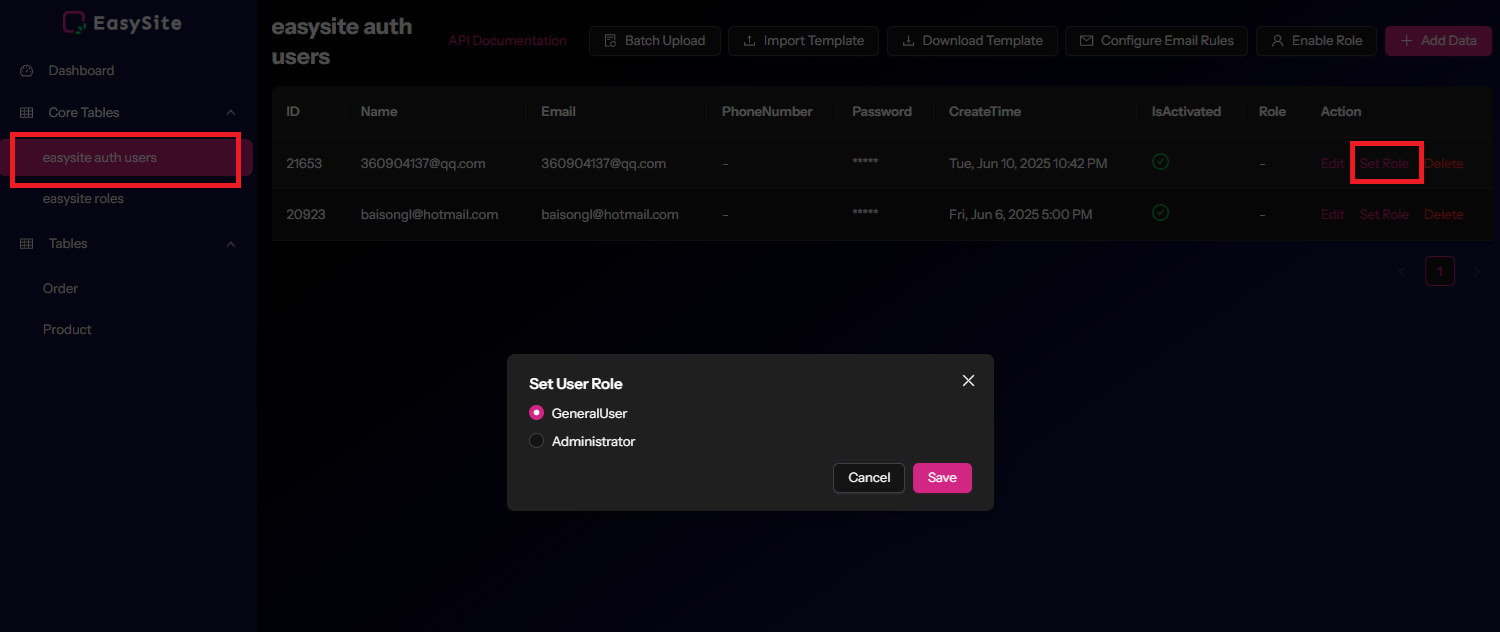Click the Dashboard gauge icon
1500x632 pixels.
click(x=27, y=71)
